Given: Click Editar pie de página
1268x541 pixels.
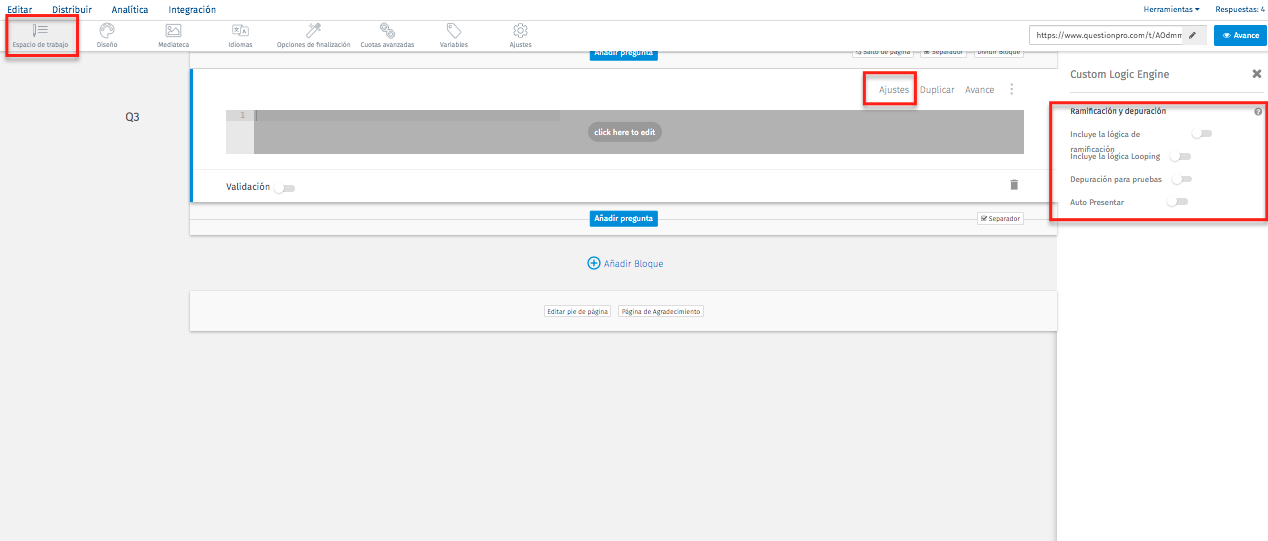Looking at the screenshot, I should coord(577,311).
